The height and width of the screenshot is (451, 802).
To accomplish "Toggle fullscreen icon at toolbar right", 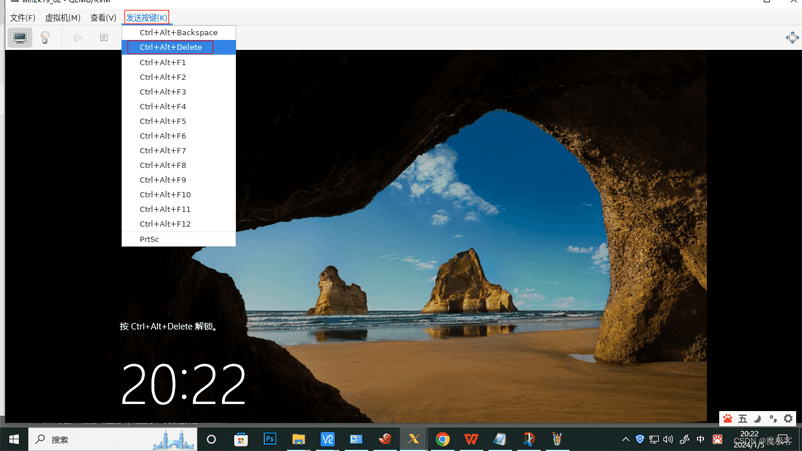I will click(792, 38).
